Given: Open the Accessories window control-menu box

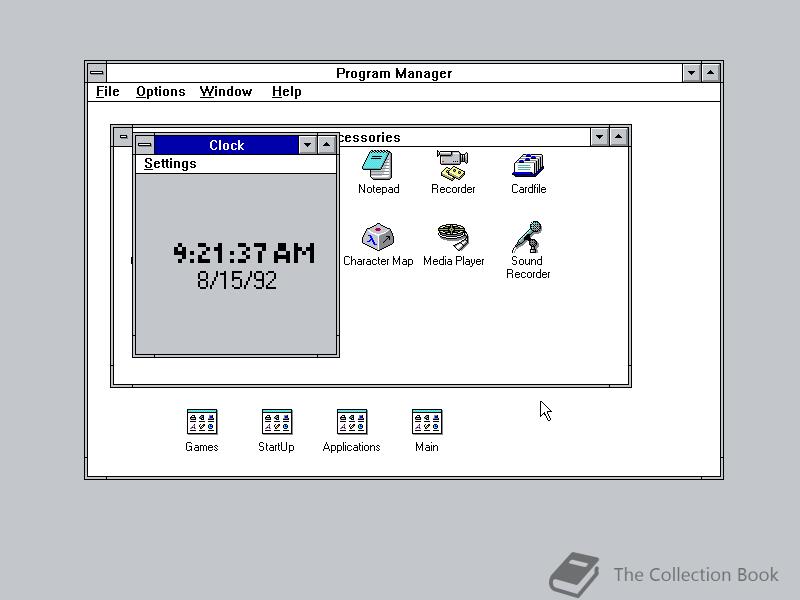Looking at the screenshot, I should [x=123, y=137].
